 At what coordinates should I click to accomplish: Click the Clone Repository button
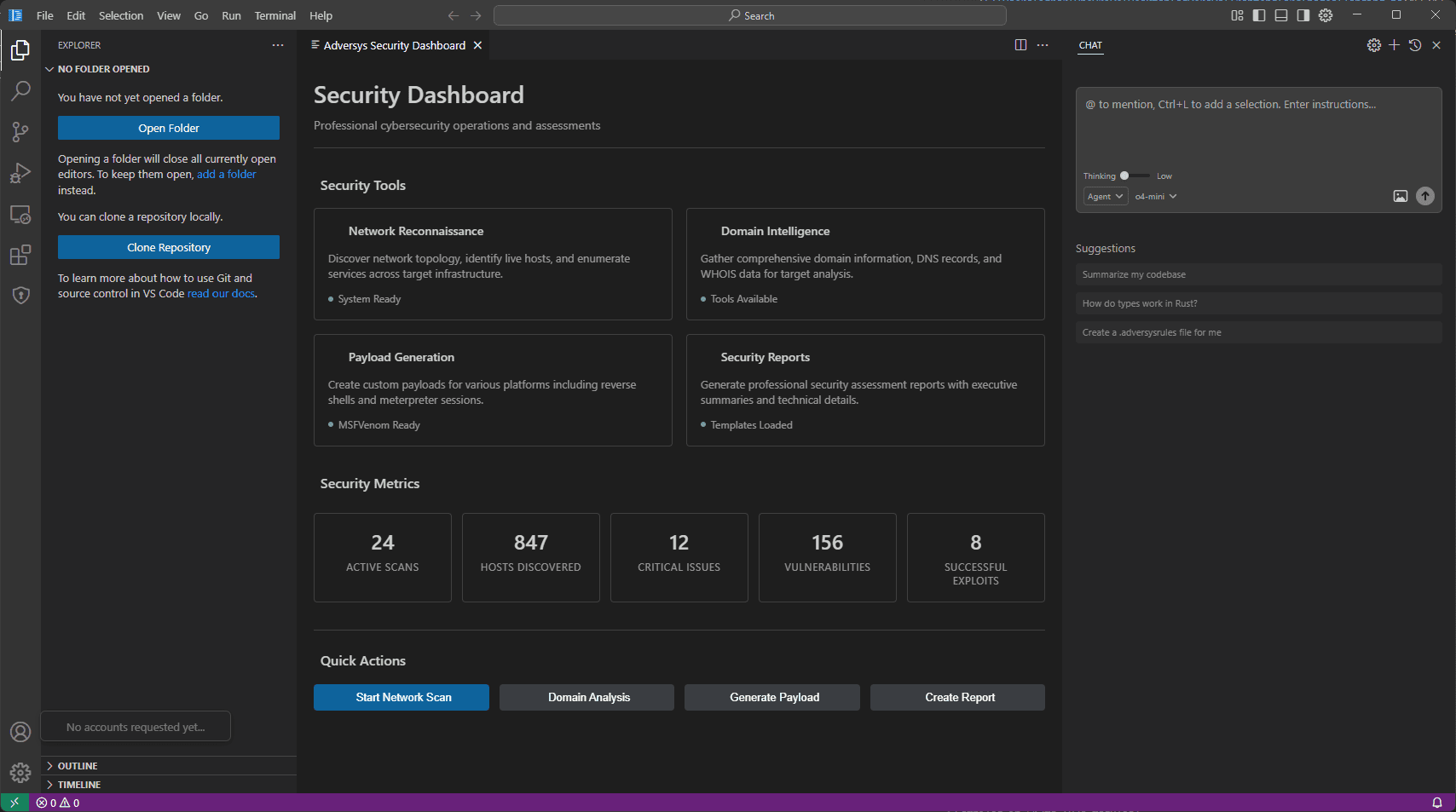pyautogui.click(x=168, y=247)
